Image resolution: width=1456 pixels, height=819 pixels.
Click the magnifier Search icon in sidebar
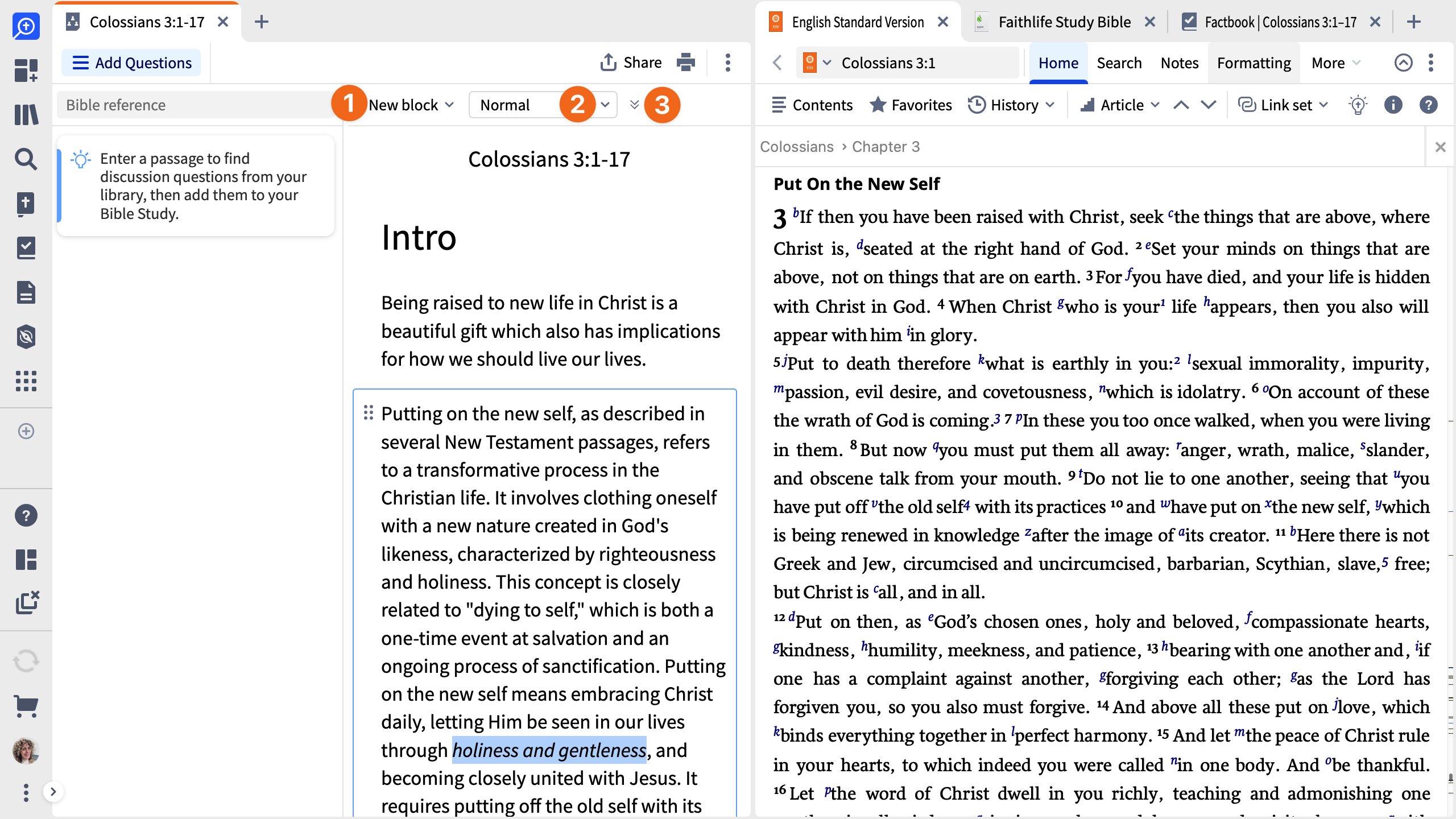pyautogui.click(x=26, y=159)
